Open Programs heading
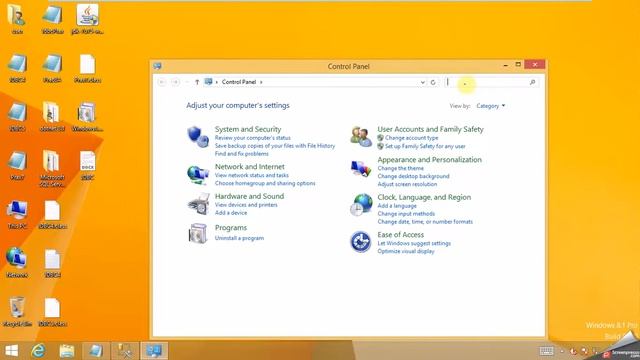Image resolution: width=640 pixels, height=360 pixels. pos(231,227)
